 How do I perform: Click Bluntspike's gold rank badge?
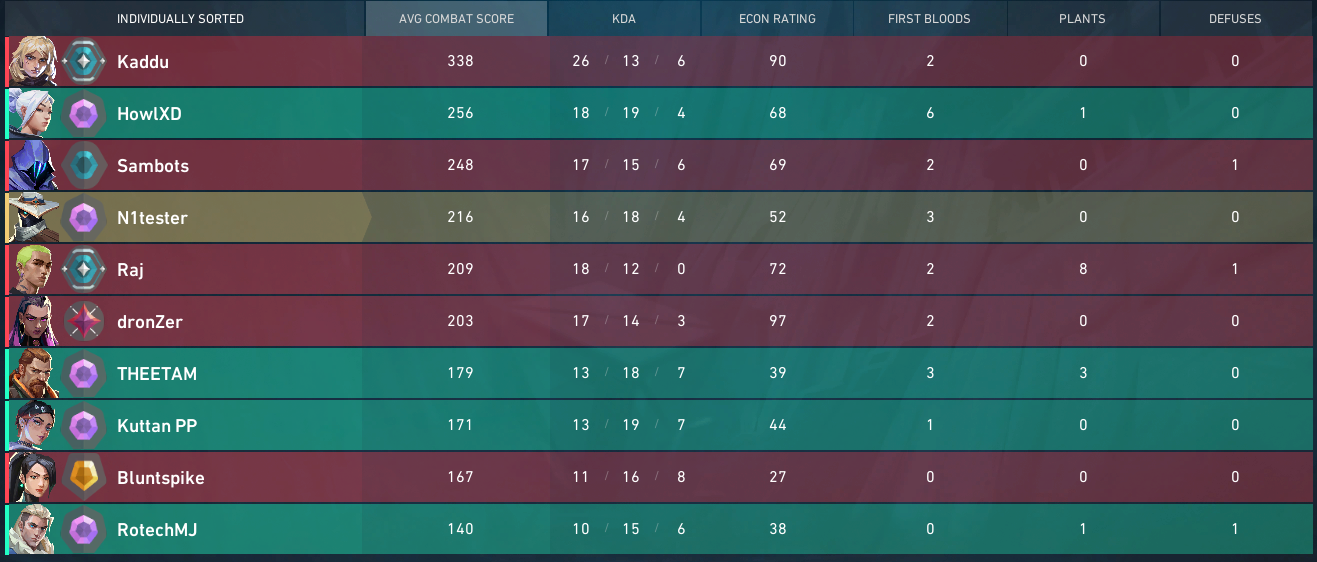tap(85, 477)
